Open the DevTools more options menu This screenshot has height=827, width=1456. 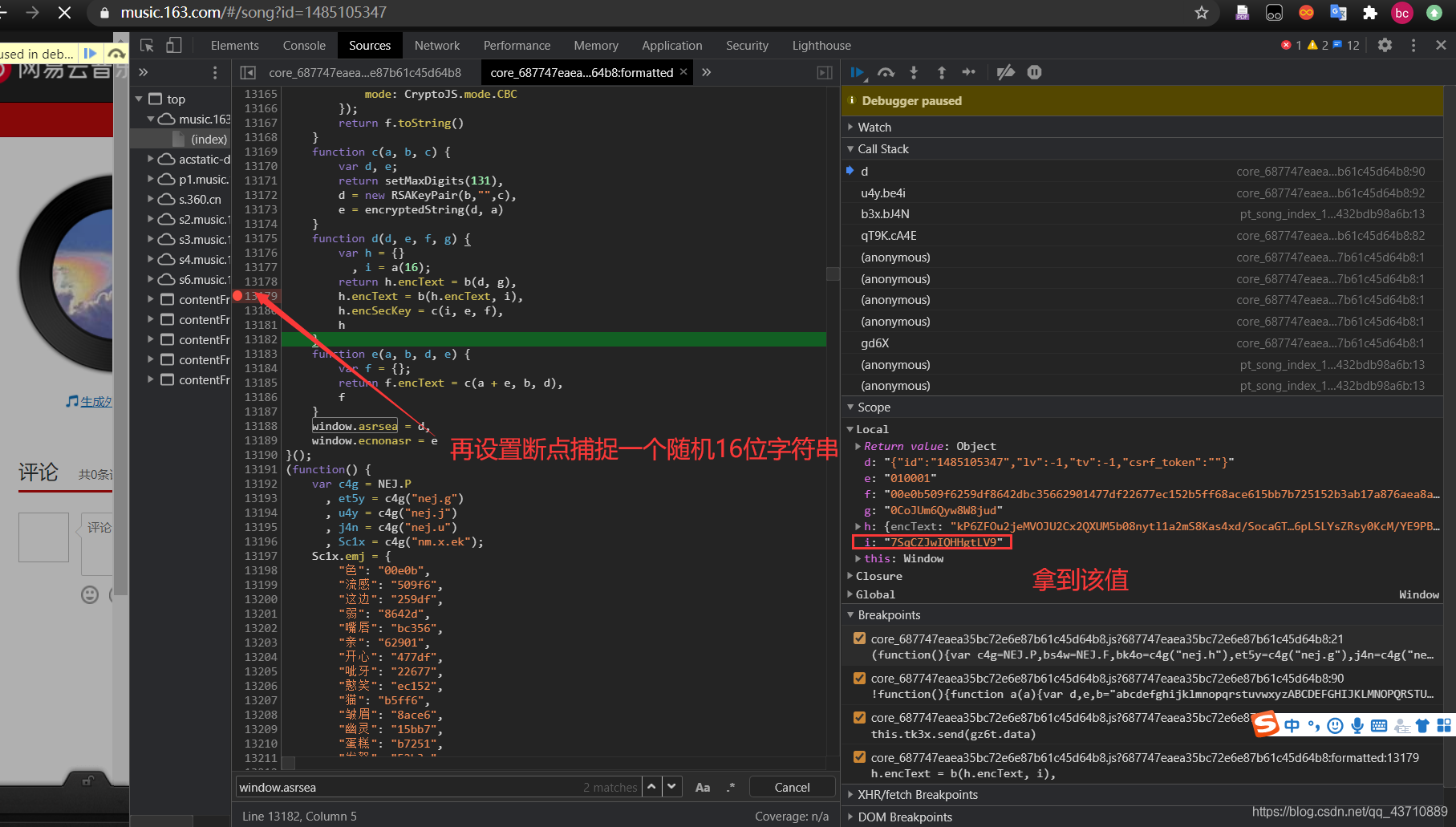pyautogui.click(x=1413, y=46)
